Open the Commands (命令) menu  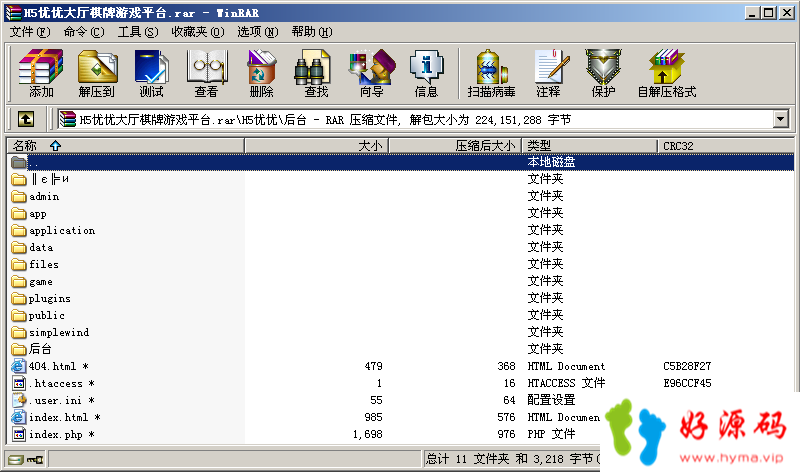[84, 32]
